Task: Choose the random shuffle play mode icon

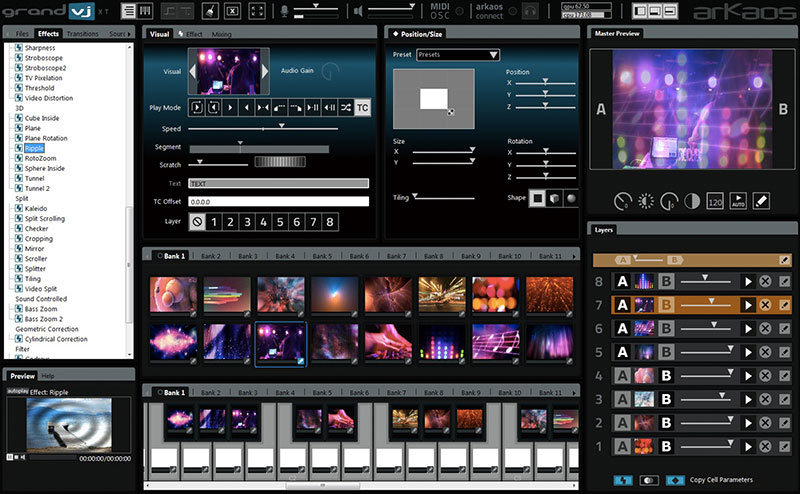Action: pyautogui.click(x=346, y=108)
